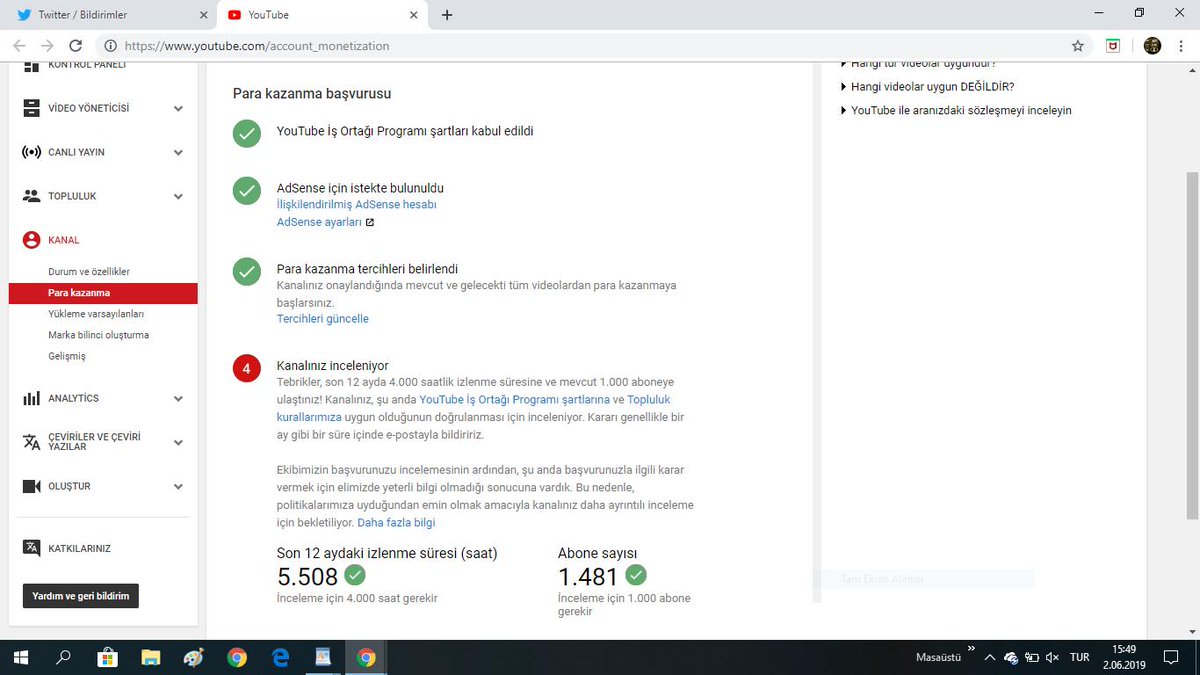The width and height of the screenshot is (1200, 675).
Task: Go back to previous page
Action: tap(19, 46)
